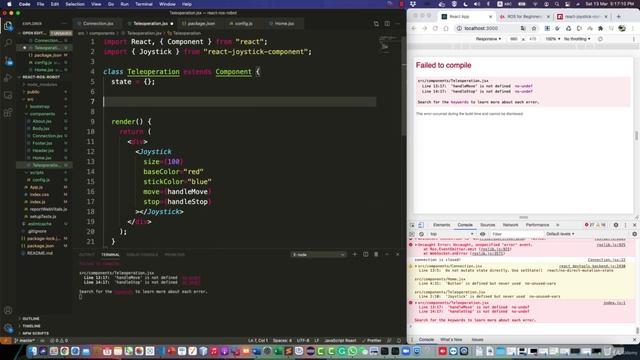640x360 pixels.
Task: Switch to the Network tab in DevTools
Action: click(x=510, y=225)
